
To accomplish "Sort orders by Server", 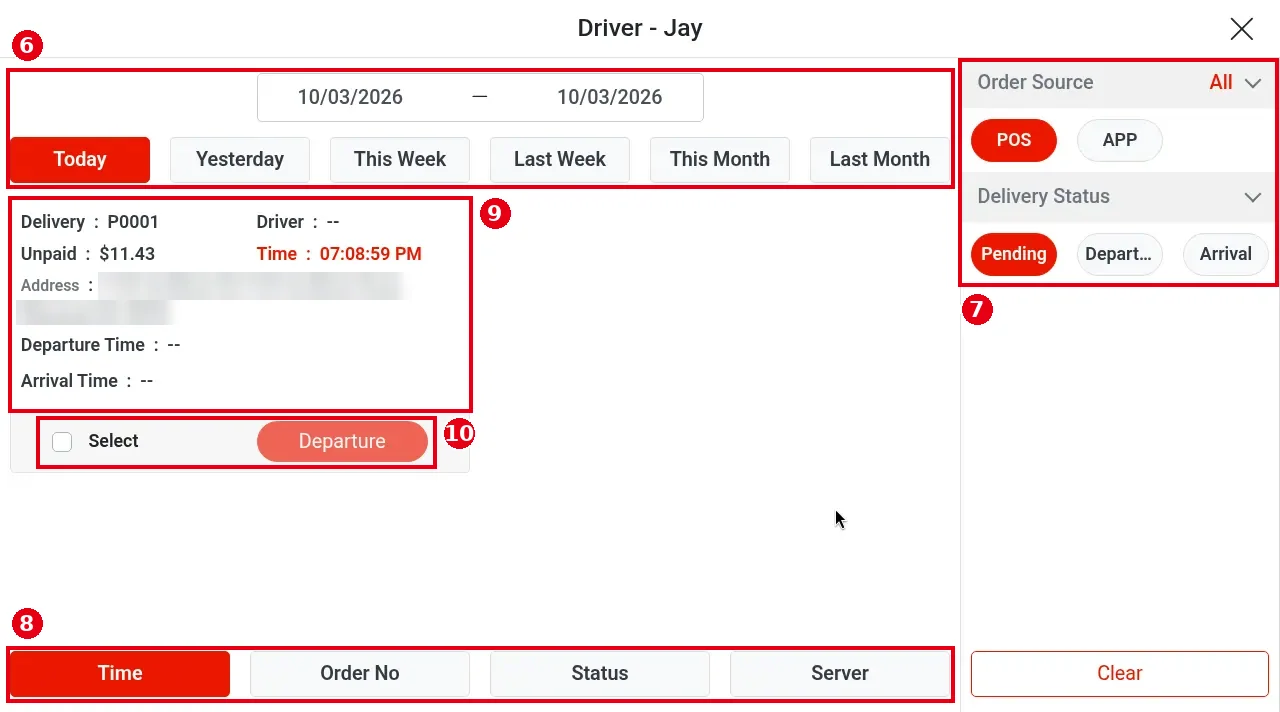I will pyautogui.click(x=840, y=674).
